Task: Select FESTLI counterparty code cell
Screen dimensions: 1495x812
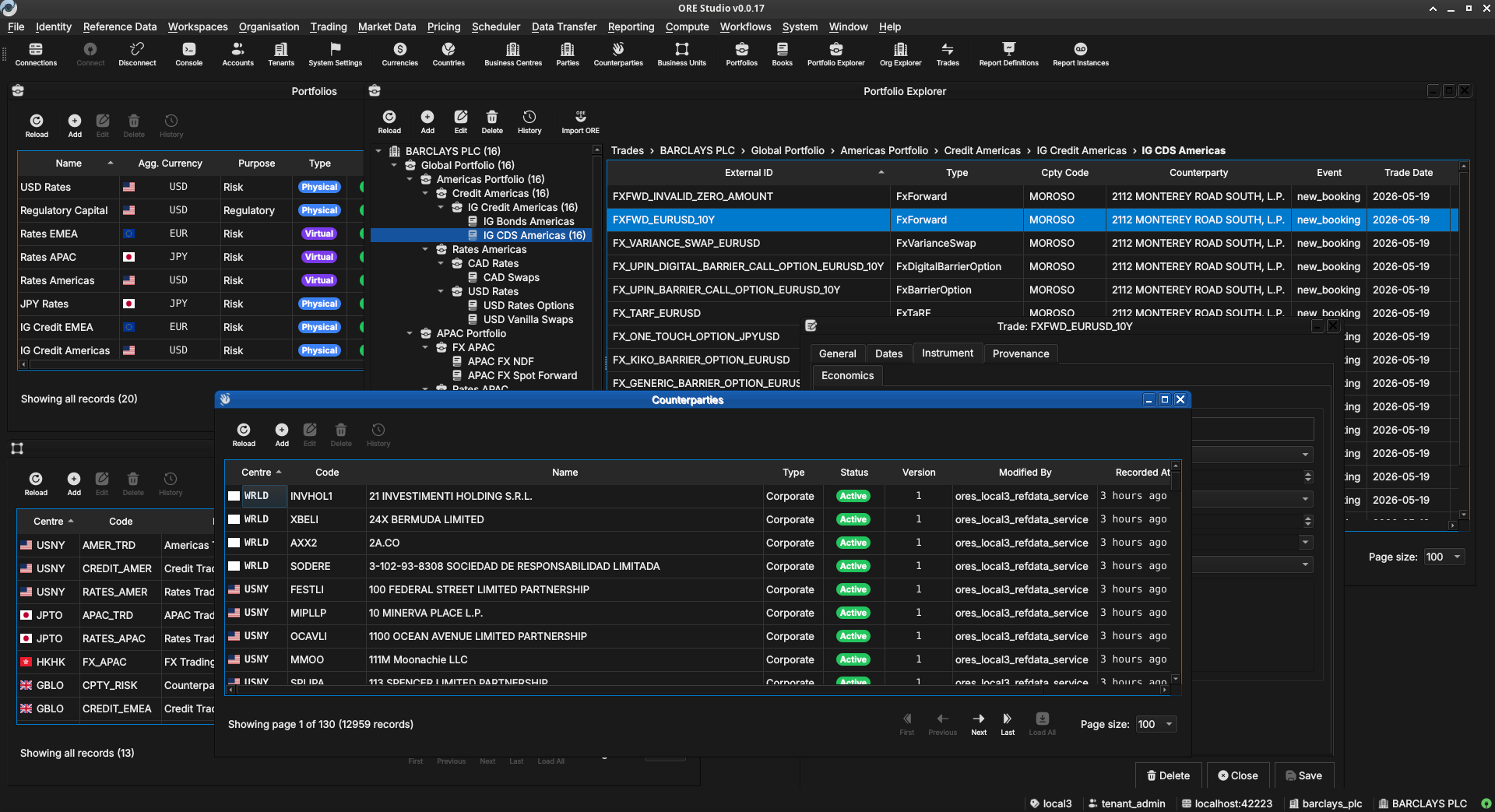Action: [326, 589]
